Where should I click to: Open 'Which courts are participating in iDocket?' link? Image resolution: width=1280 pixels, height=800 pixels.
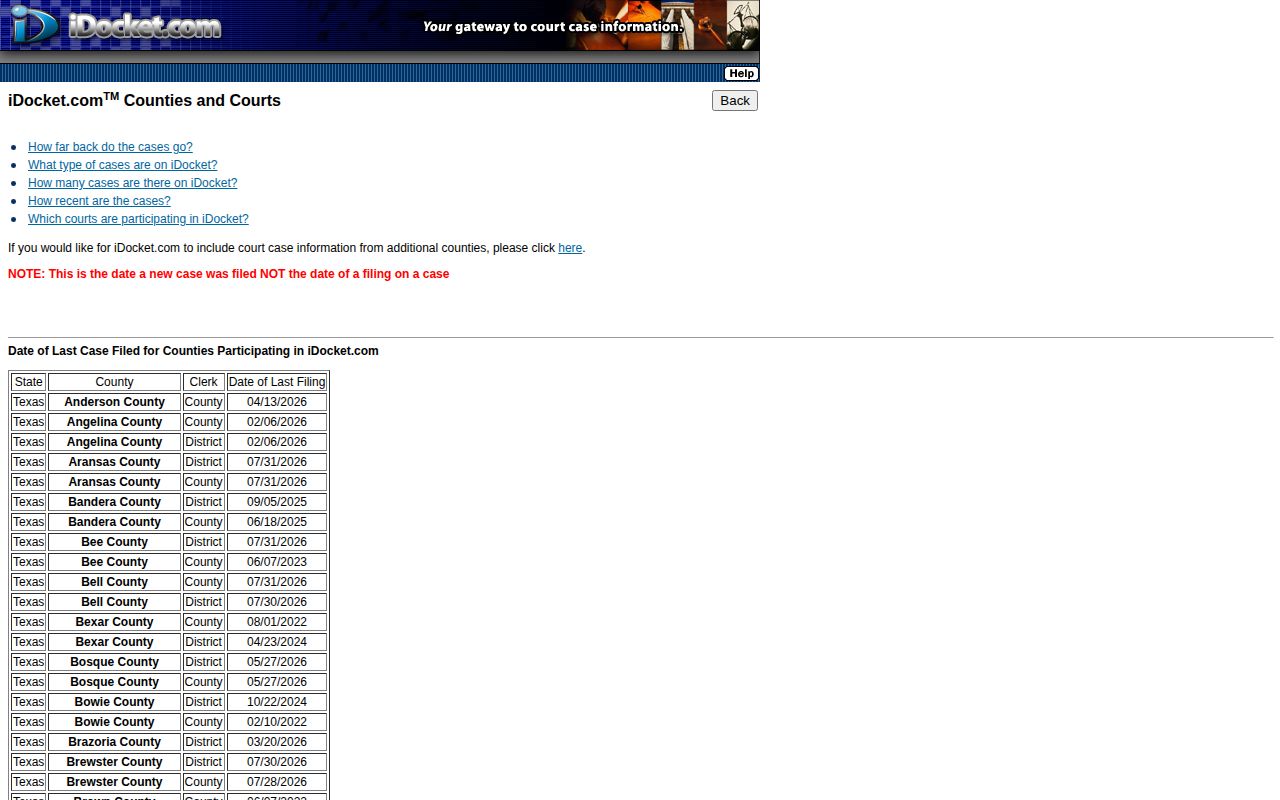pos(138,219)
